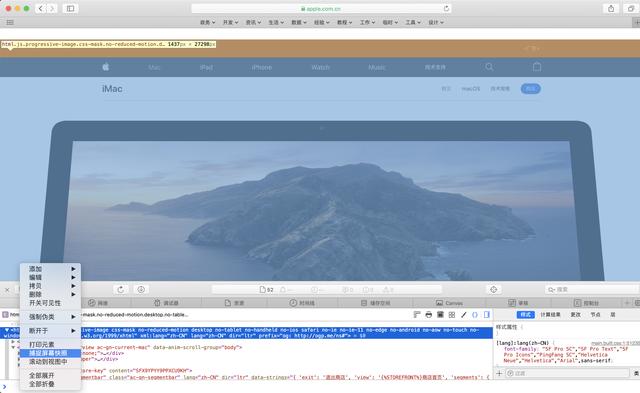The height and width of the screenshot is (393, 640).
Task: Toggle the curly braces shadow DOM button
Action: [x=475, y=315]
